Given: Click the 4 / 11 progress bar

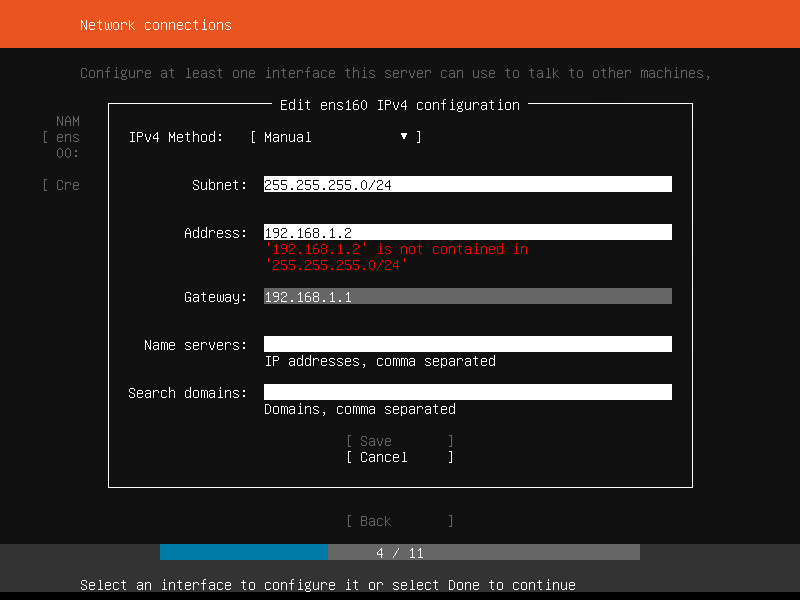Looking at the screenshot, I should 400,552.
